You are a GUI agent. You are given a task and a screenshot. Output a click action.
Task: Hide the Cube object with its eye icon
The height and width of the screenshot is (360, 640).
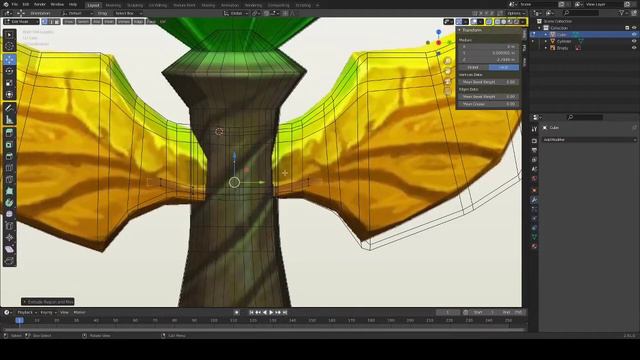[x=634, y=35]
